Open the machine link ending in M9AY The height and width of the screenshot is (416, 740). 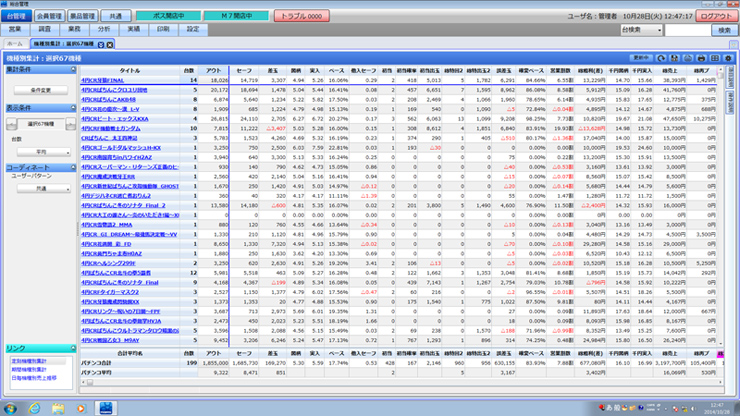(110, 340)
